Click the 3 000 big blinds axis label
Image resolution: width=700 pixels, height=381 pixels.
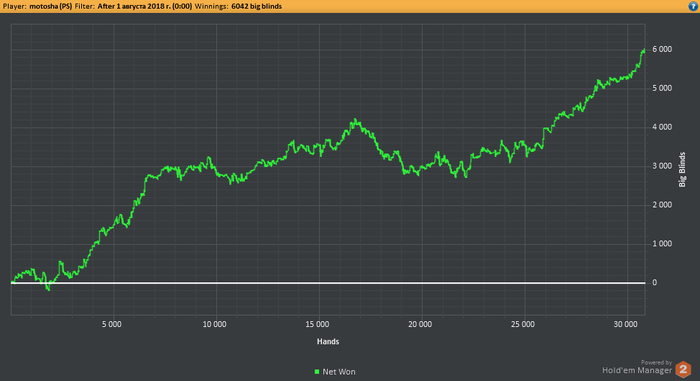pyautogui.click(x=662, y=166)
